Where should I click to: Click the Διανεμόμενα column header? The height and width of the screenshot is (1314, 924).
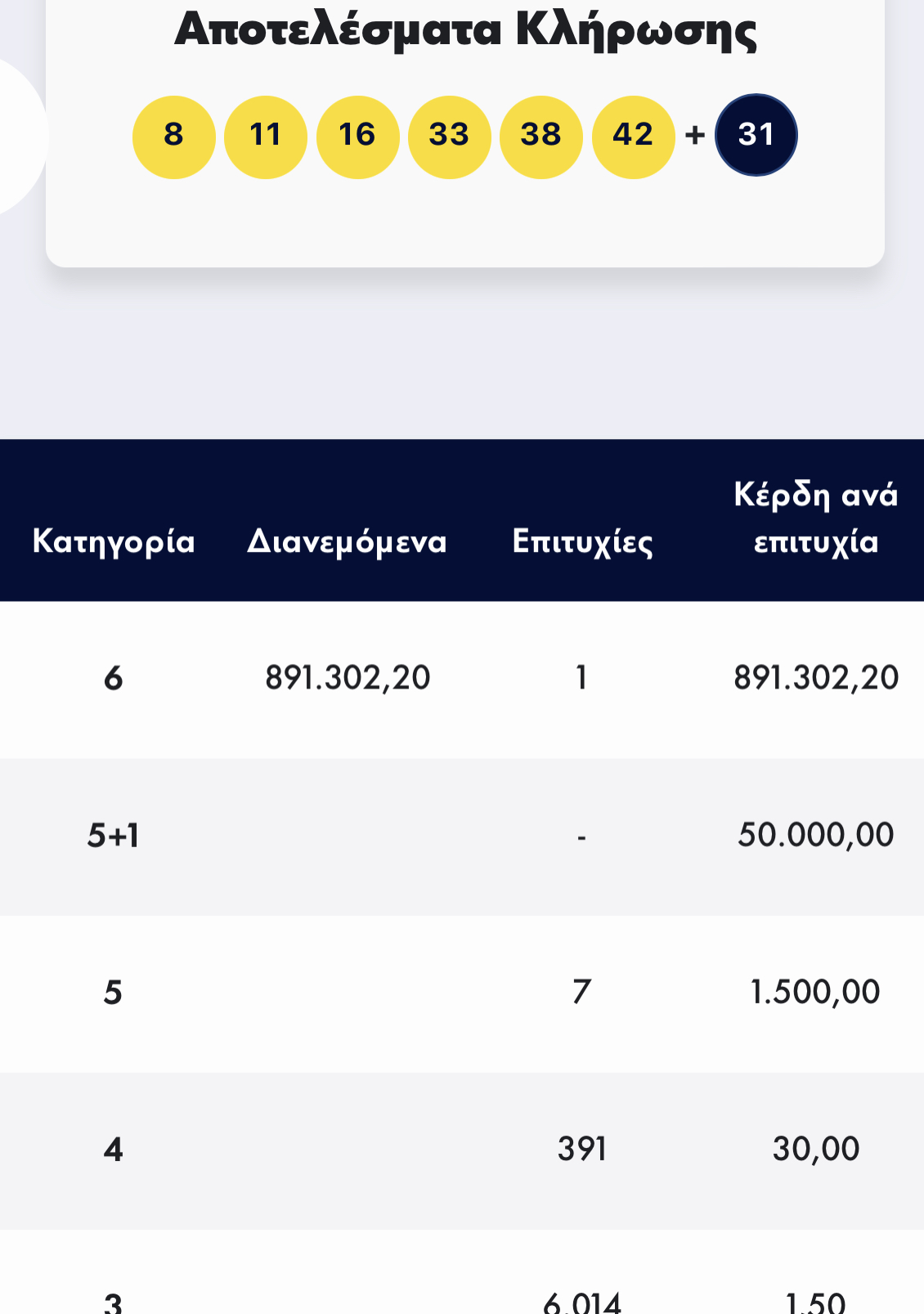(x=348, y=542)
